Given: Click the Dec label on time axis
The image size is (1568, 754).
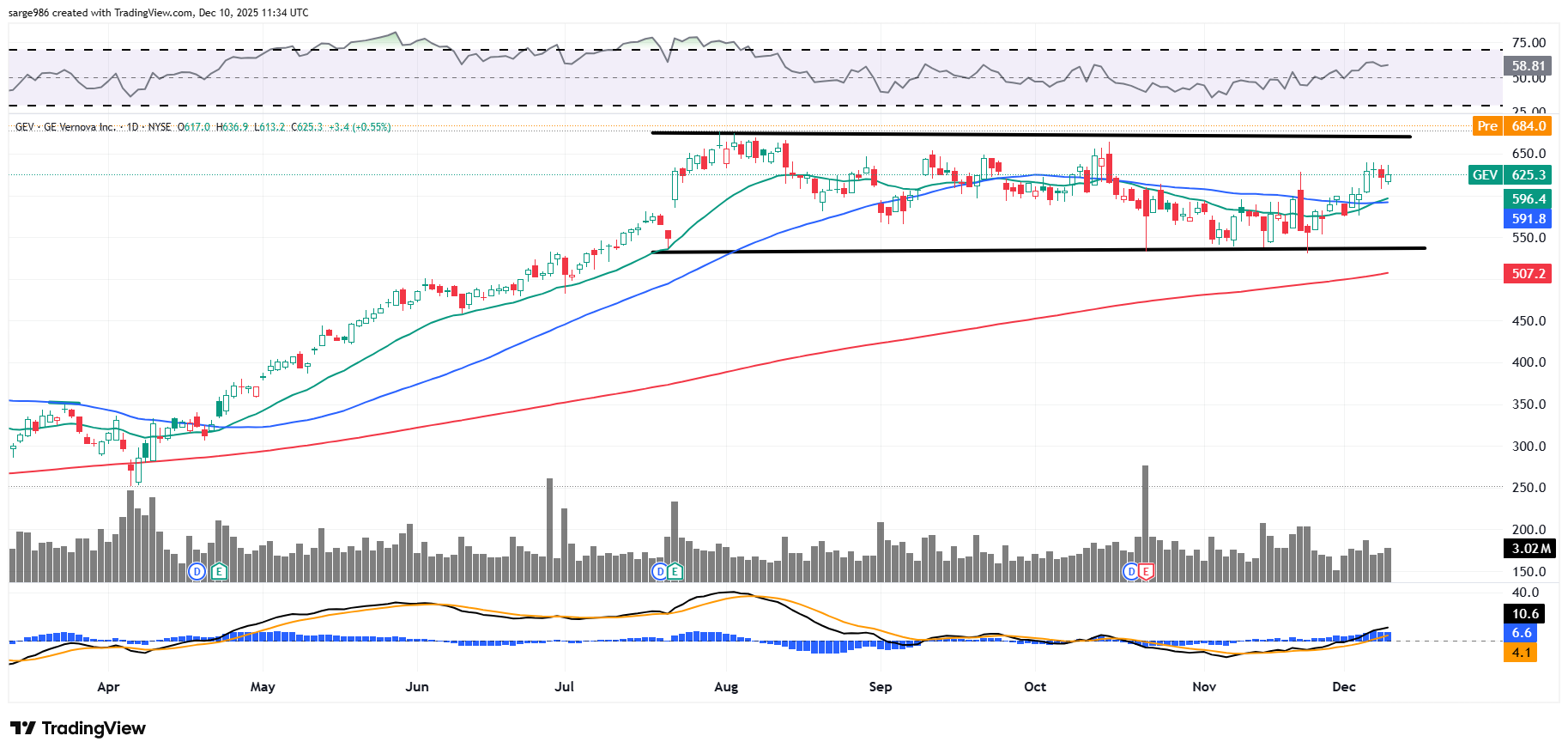Looking at the screenshot, I should click(x=1343, y=687).
